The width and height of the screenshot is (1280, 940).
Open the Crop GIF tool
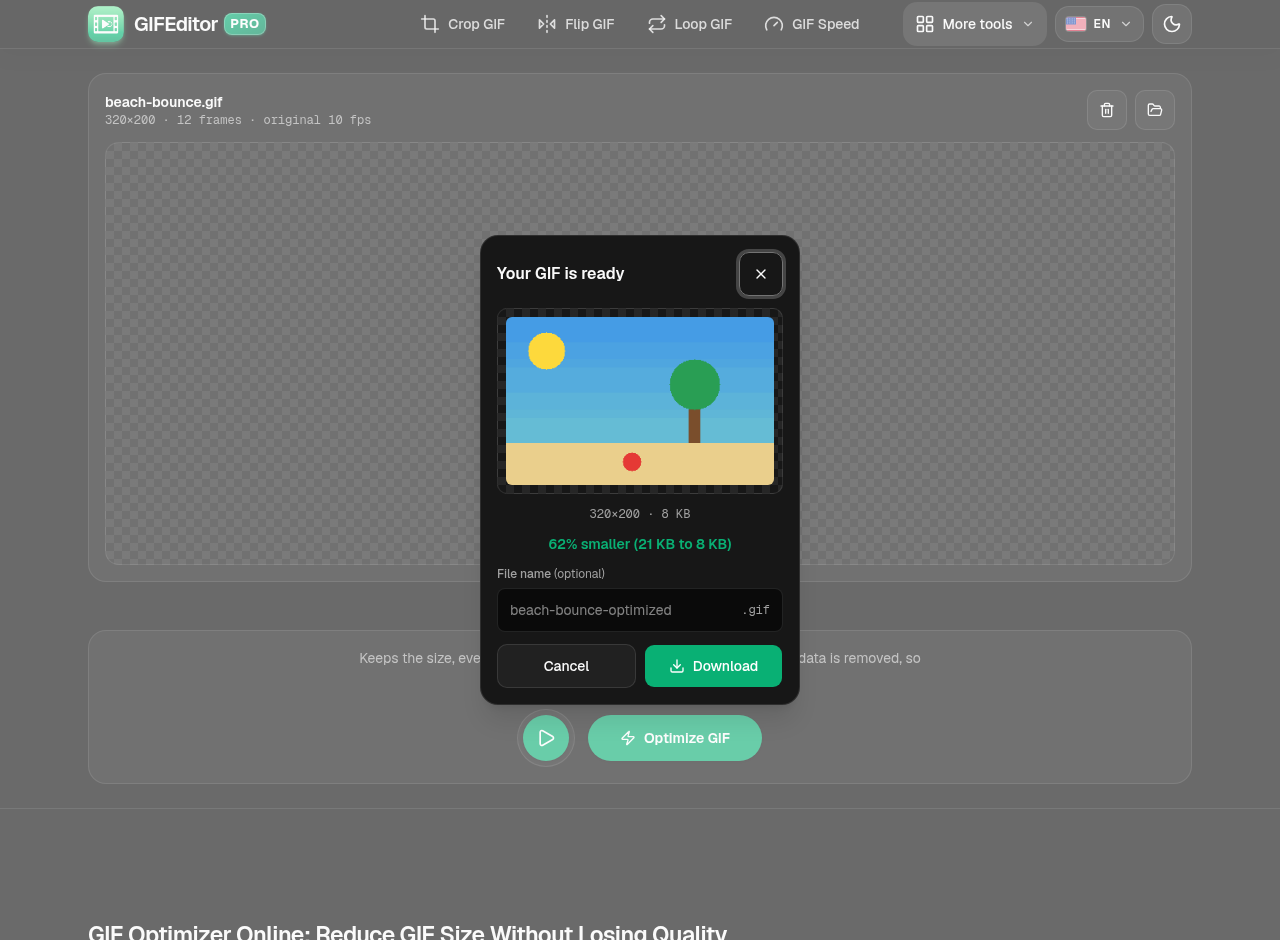[462, 24]
